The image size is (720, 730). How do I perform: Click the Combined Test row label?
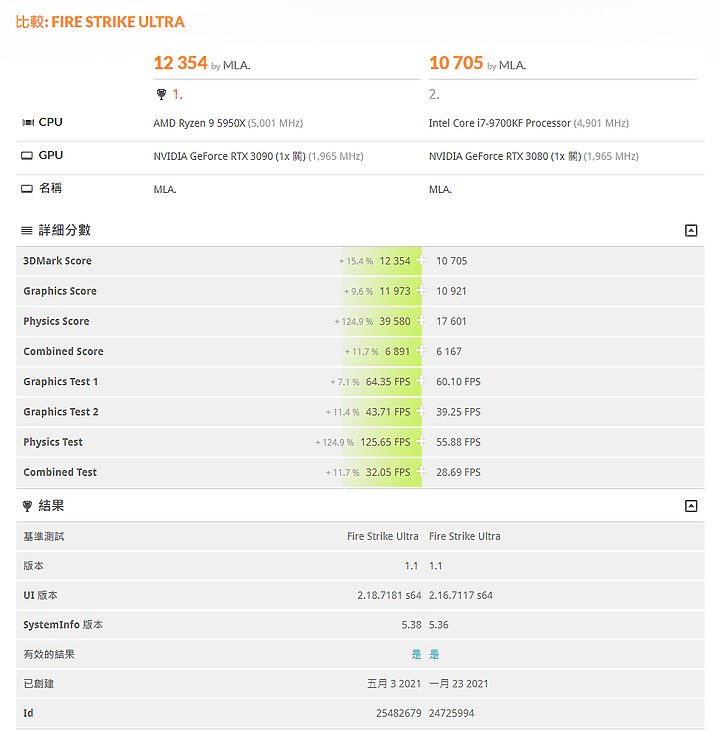[x=60, y=472]
